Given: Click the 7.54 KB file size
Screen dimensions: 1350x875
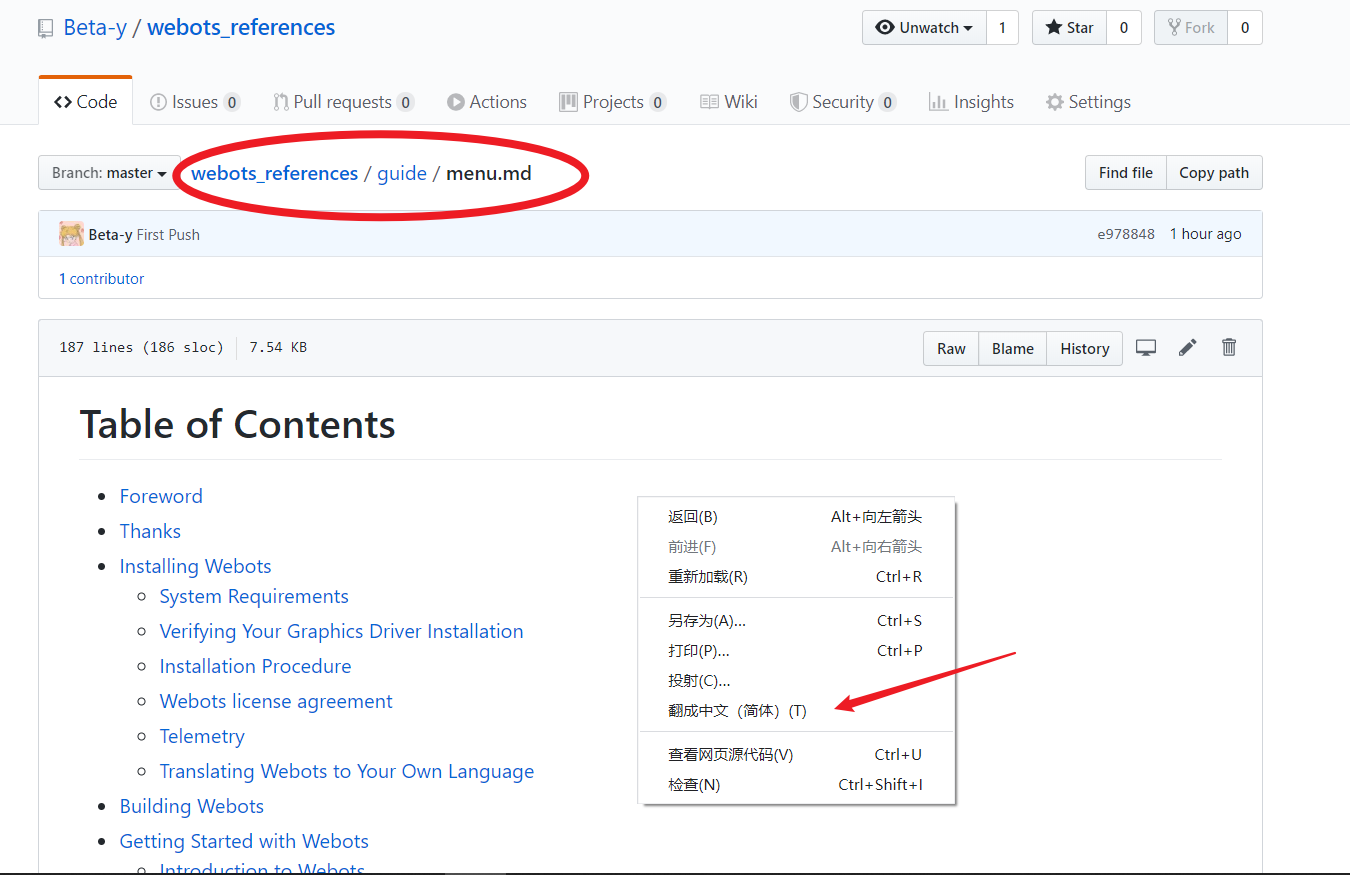Looking at the screenshot, I should tap(278, 348).
